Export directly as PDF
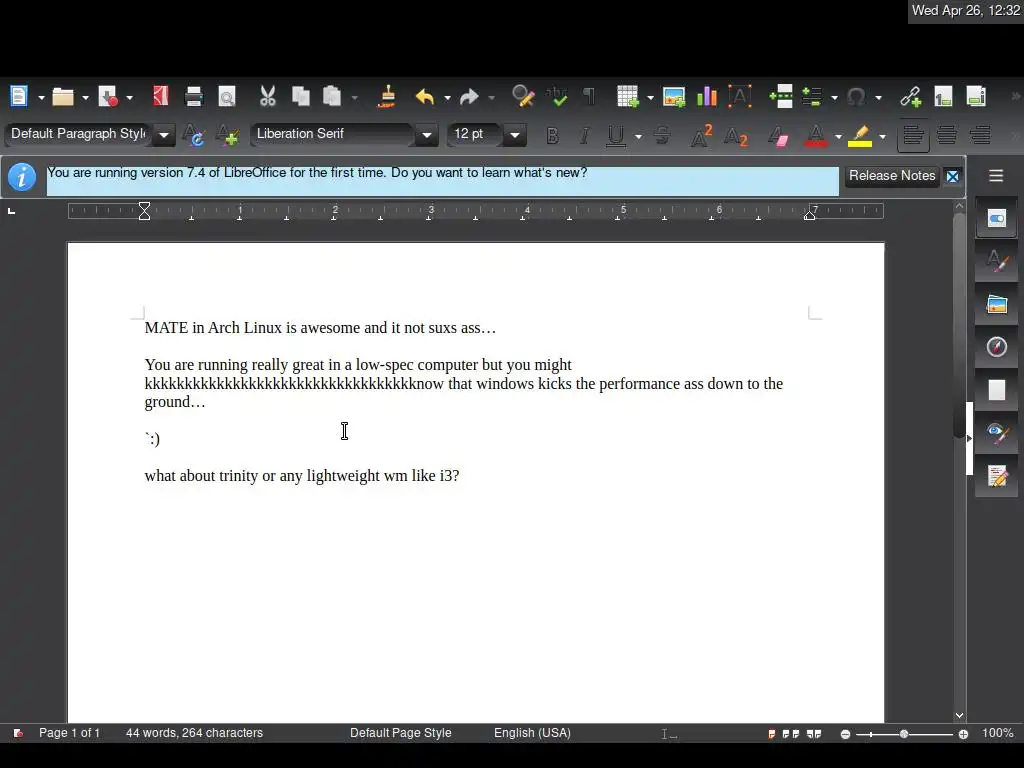The height and width of the screenshot is (768, 1024). pyautogui.click(x=160, y=97)
